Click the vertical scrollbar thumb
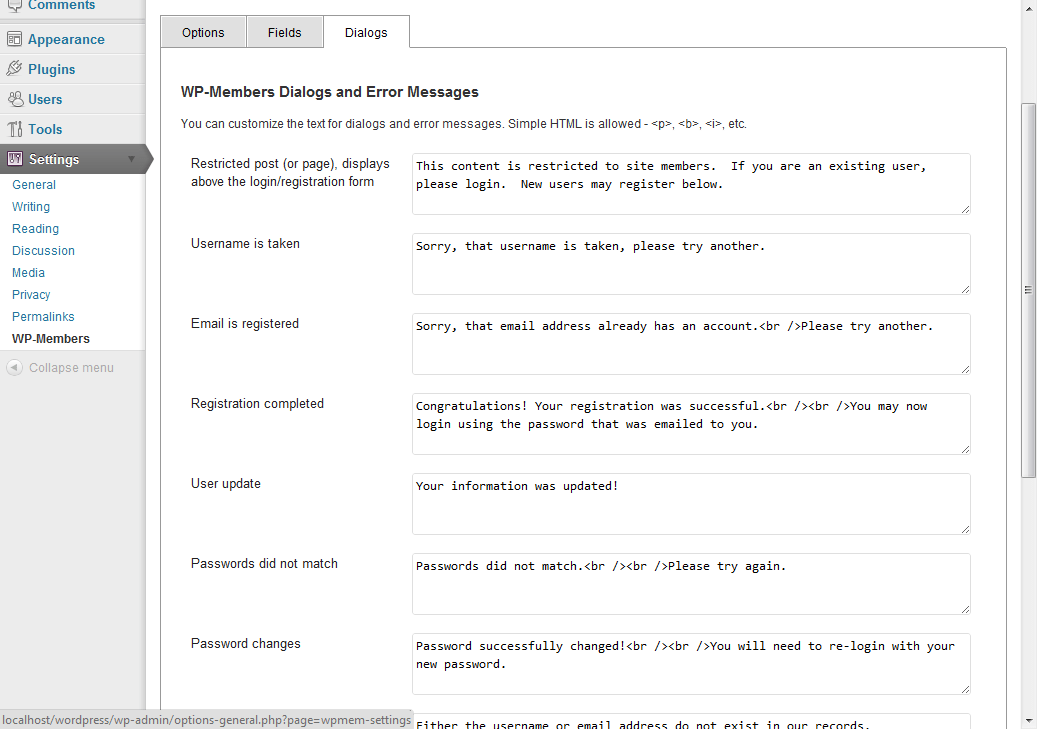Image resolution: width=1037 pixels, height=729 pixels. pyautogui.click(x=1028, y=290)
